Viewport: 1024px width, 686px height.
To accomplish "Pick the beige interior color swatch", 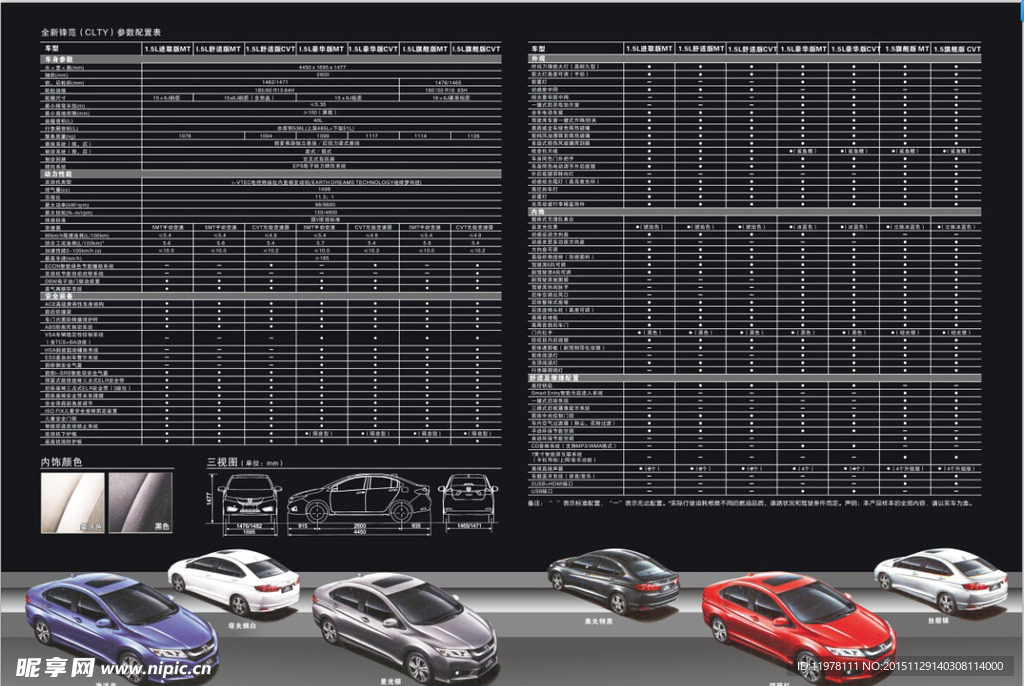I will [x=72, y=502].
